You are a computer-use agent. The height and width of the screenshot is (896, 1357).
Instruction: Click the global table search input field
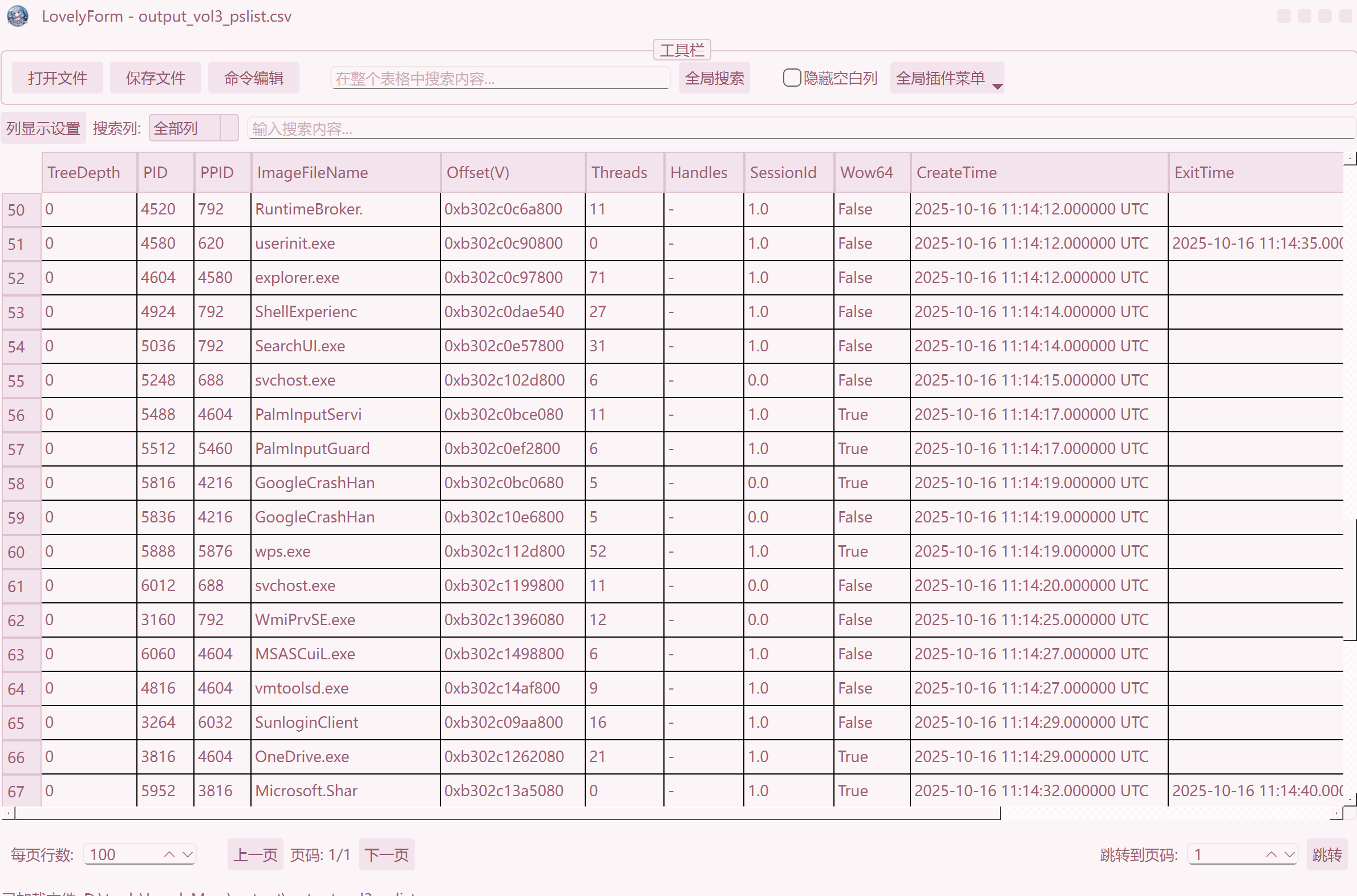(500, 78)
